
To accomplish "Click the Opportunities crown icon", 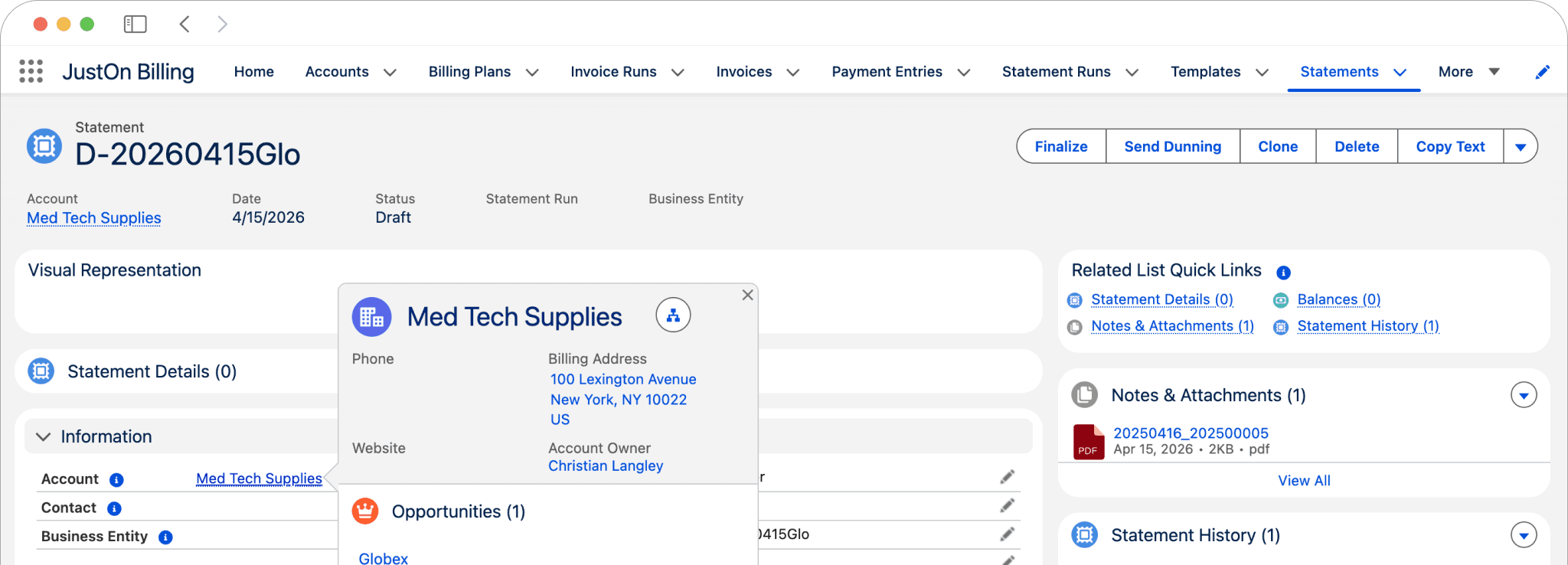I will click(x=365, y=511).
